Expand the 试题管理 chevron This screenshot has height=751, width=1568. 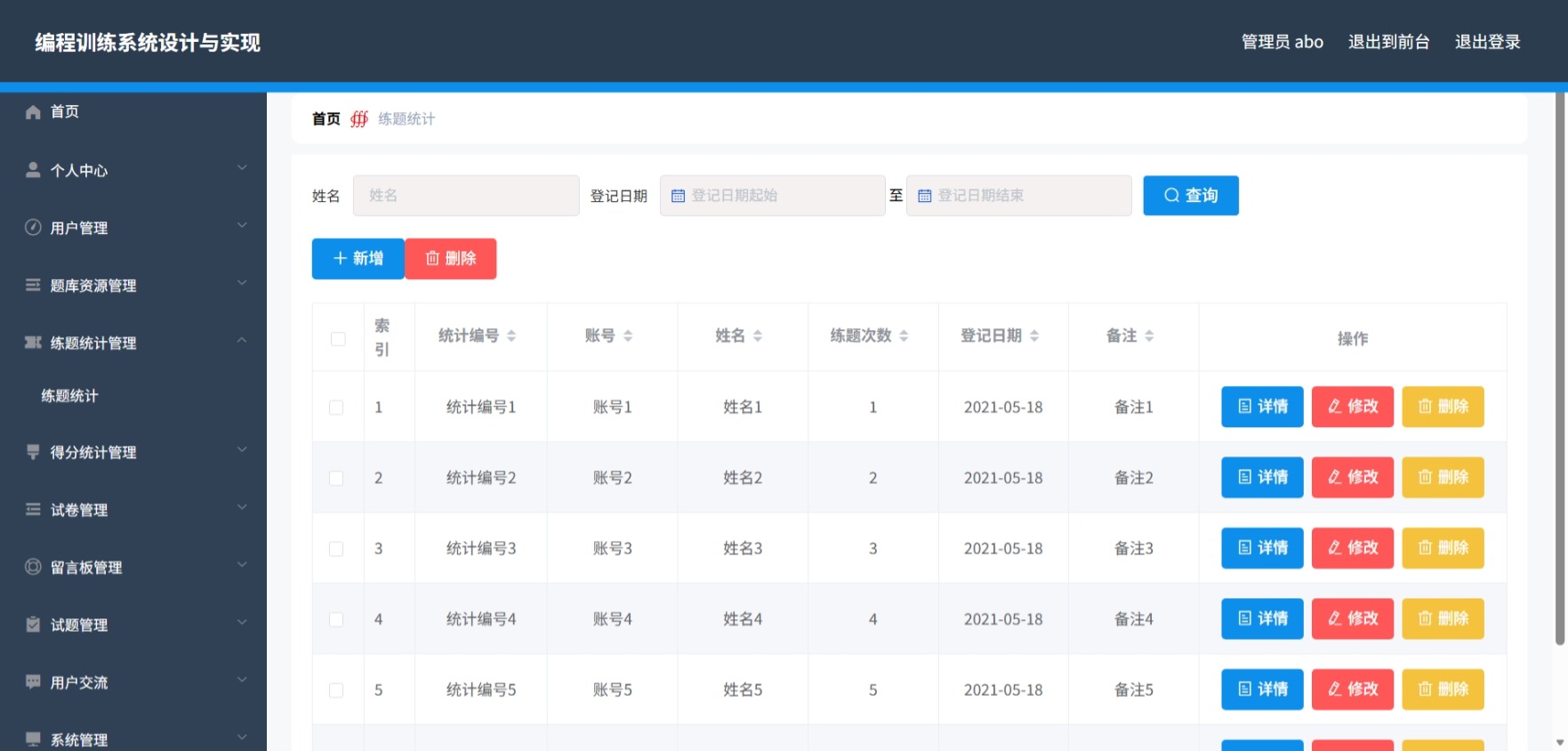[x=242, y=623]
